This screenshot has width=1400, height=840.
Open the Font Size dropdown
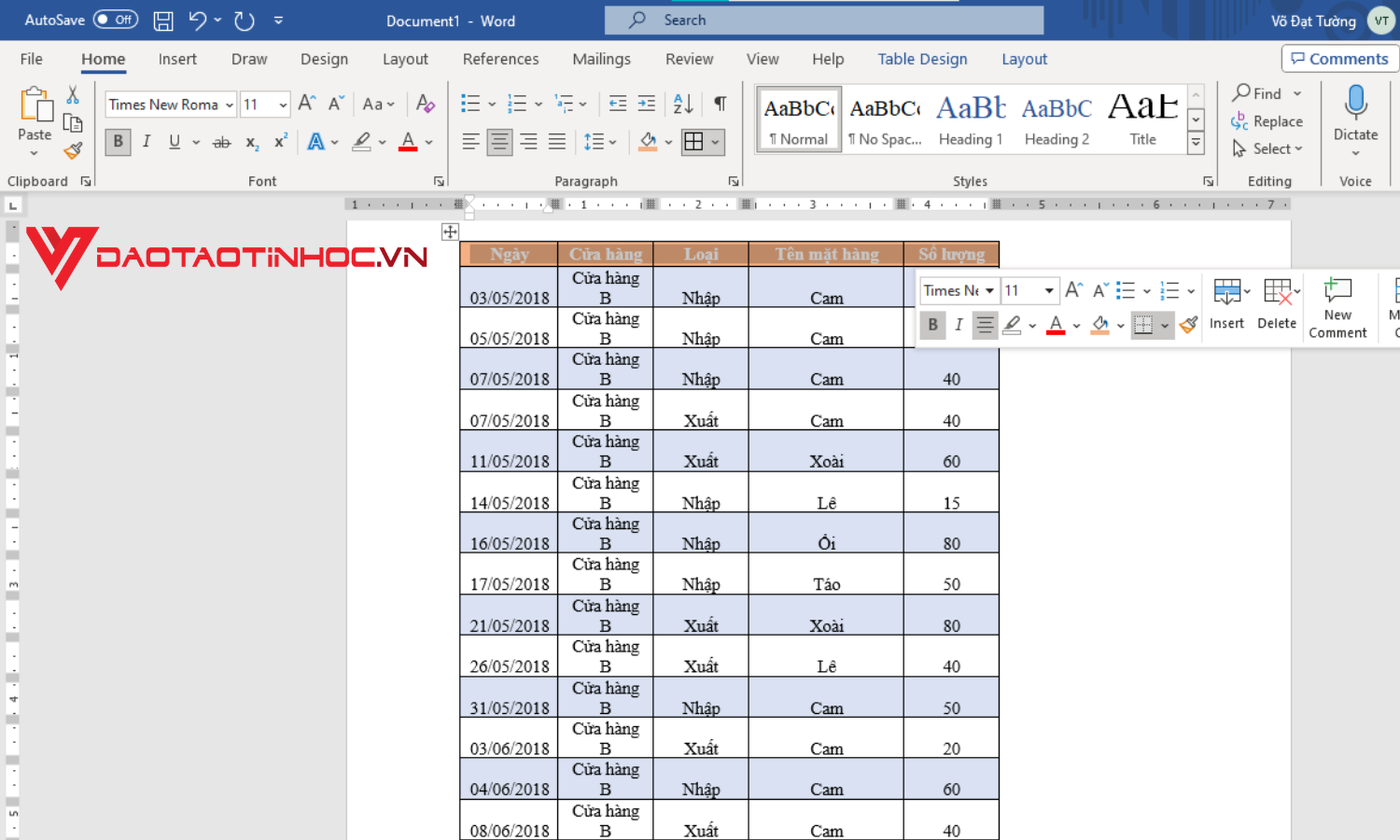(282, 104)
